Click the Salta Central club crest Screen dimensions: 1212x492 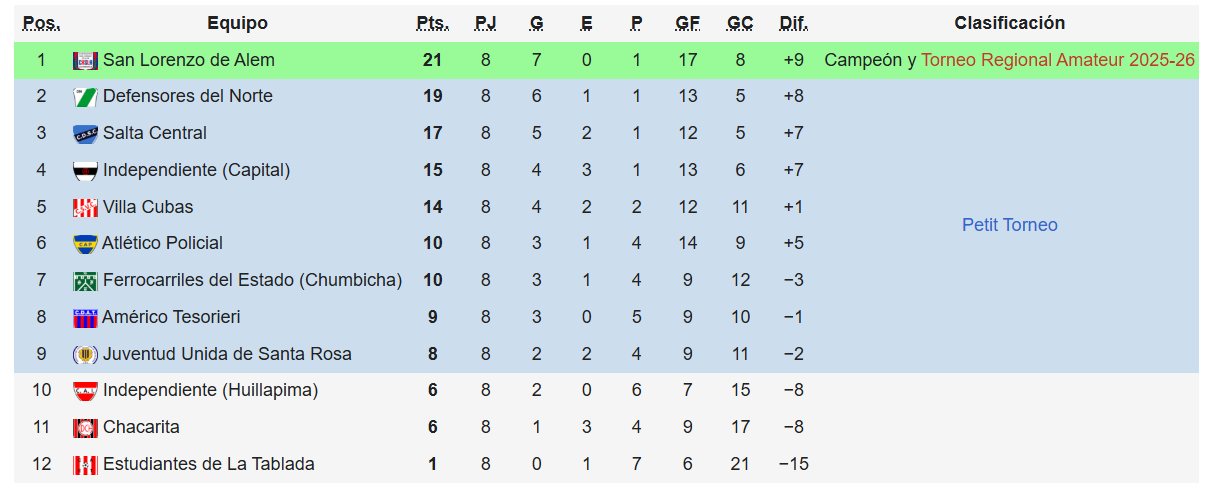tap(85, 134)
